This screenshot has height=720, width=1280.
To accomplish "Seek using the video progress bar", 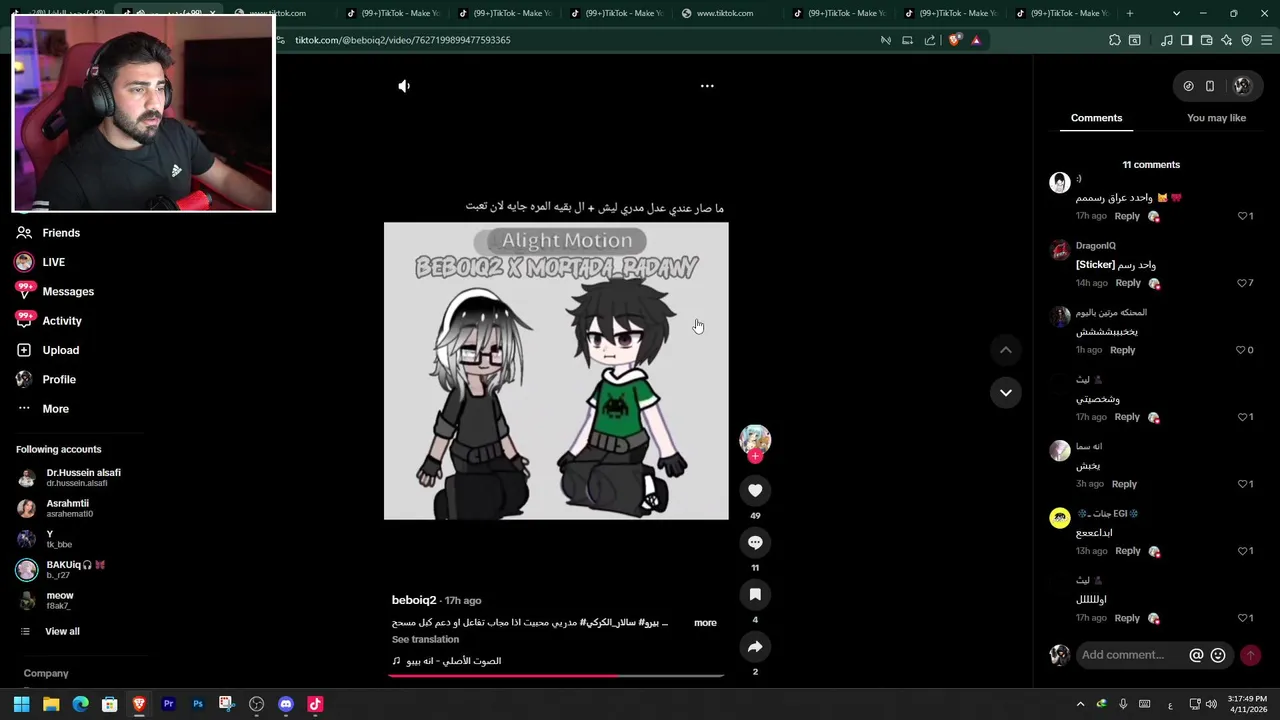I will pyautogui.click(x=556, y=676).
